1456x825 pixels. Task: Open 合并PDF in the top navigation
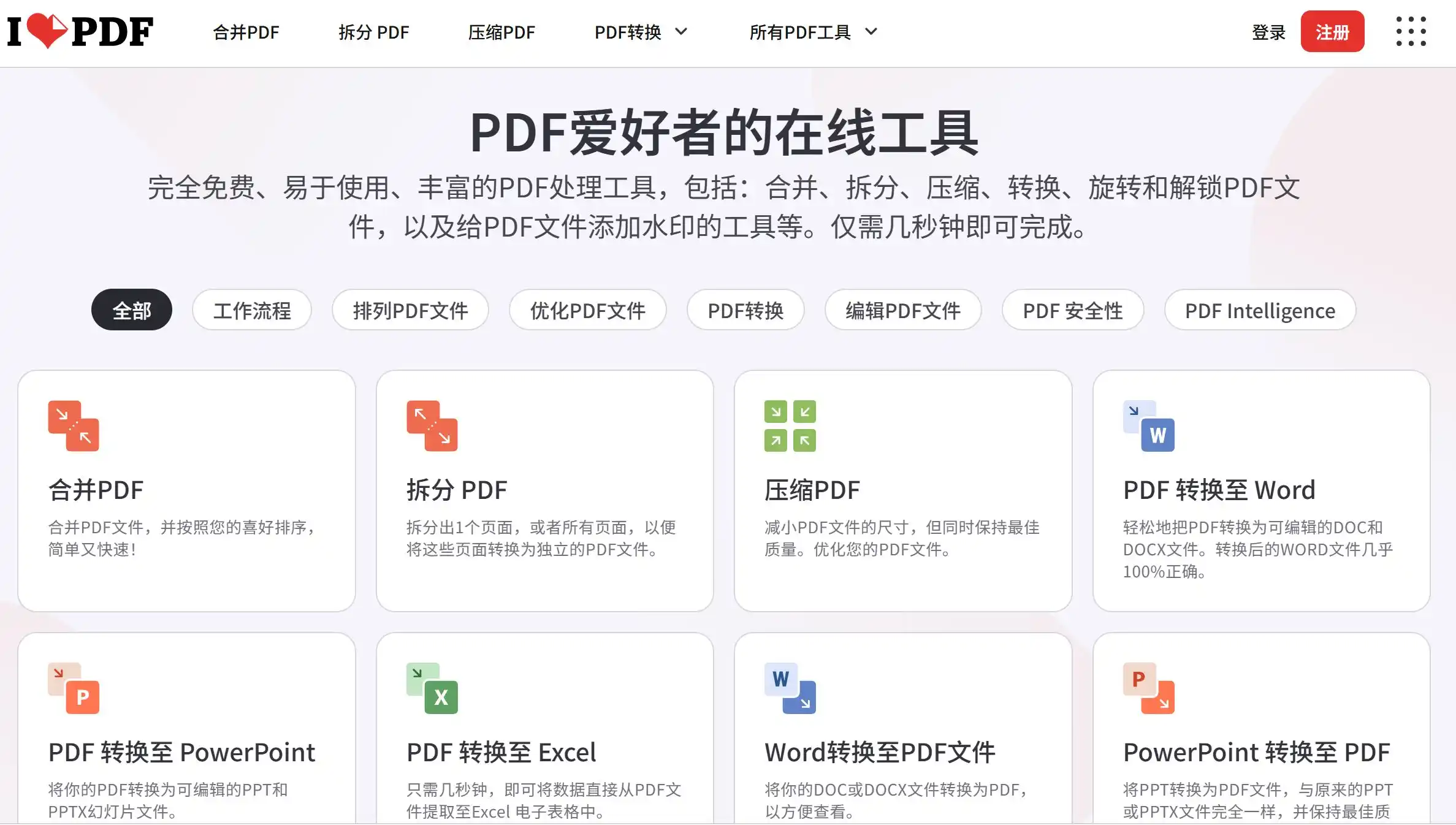coord(246,32)
